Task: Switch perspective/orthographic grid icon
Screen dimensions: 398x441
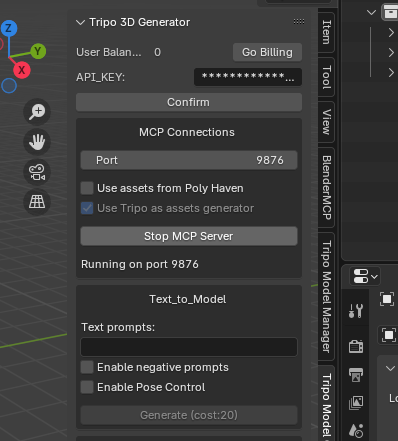Action: (x=37, y=202)
